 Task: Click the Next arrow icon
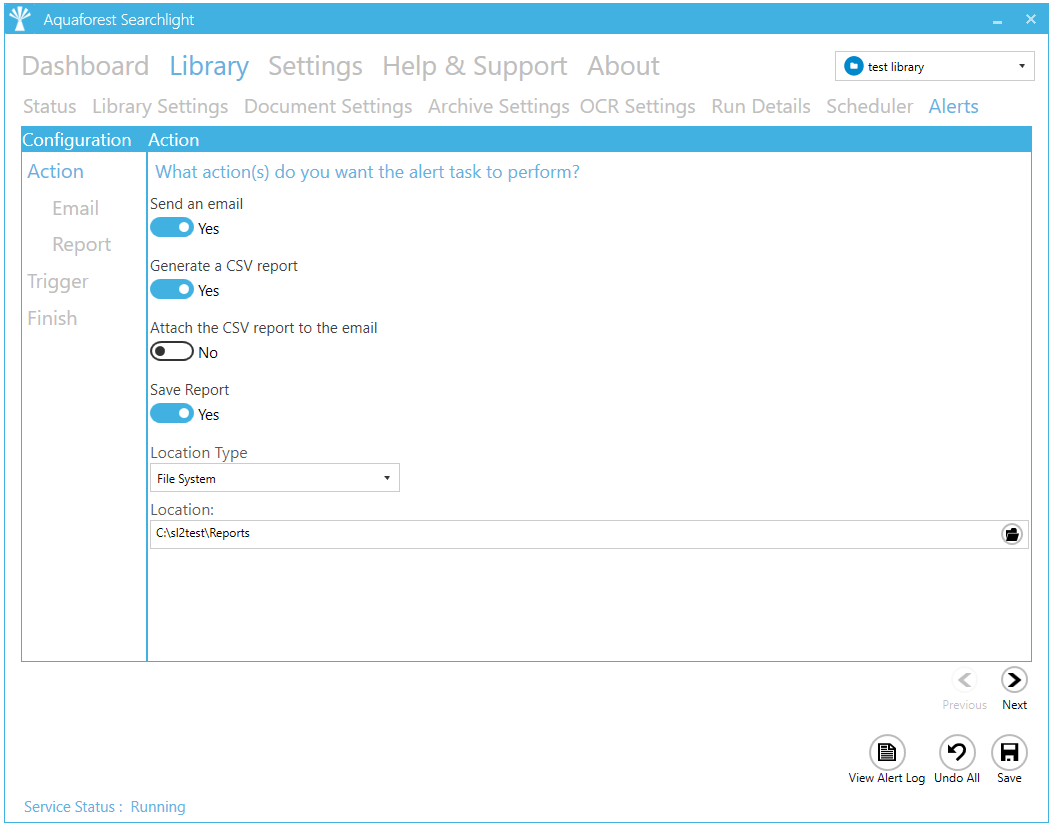pos(1014,680)
